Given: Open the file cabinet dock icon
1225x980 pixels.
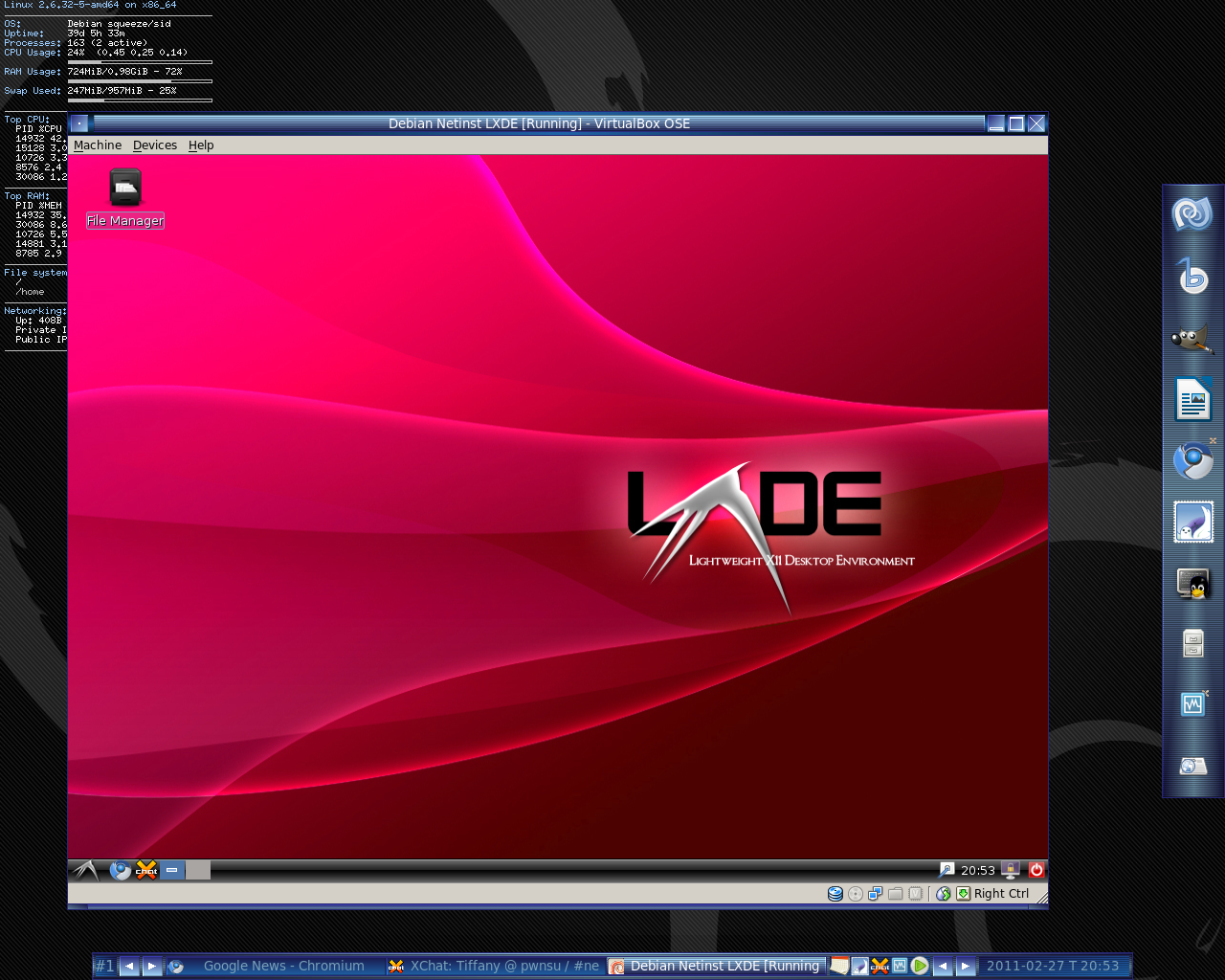Looking at the screenshot, I should [1192, 643].
